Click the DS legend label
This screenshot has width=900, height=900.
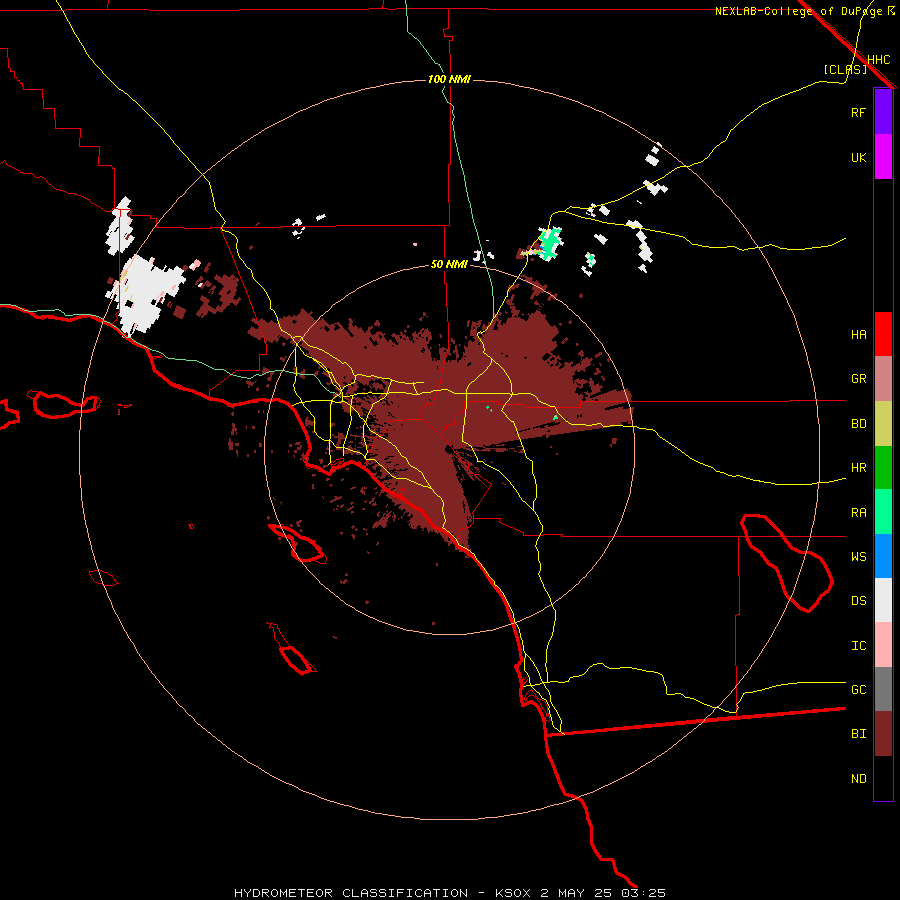point(858,601)
